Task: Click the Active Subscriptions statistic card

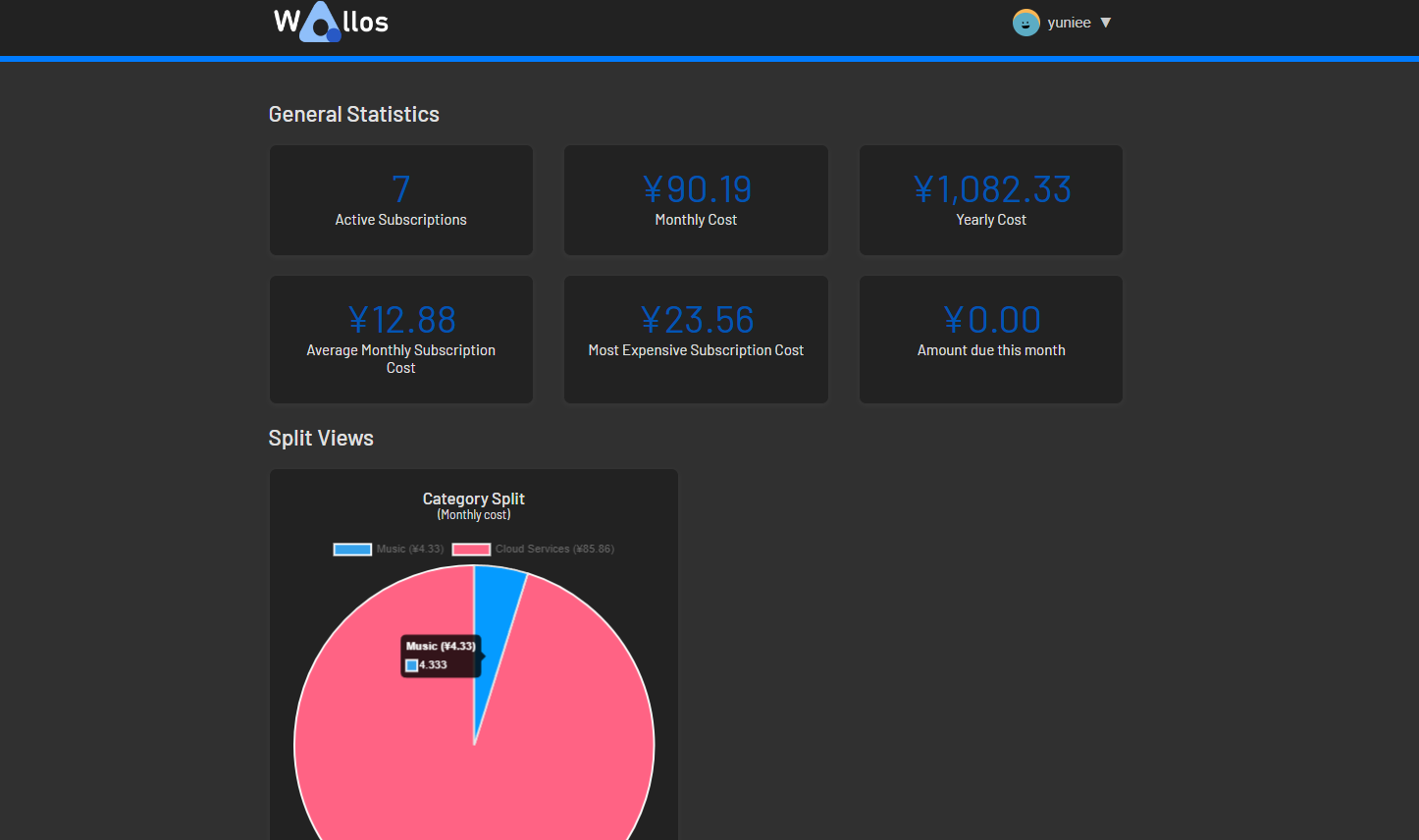Action: pos(401,200)
